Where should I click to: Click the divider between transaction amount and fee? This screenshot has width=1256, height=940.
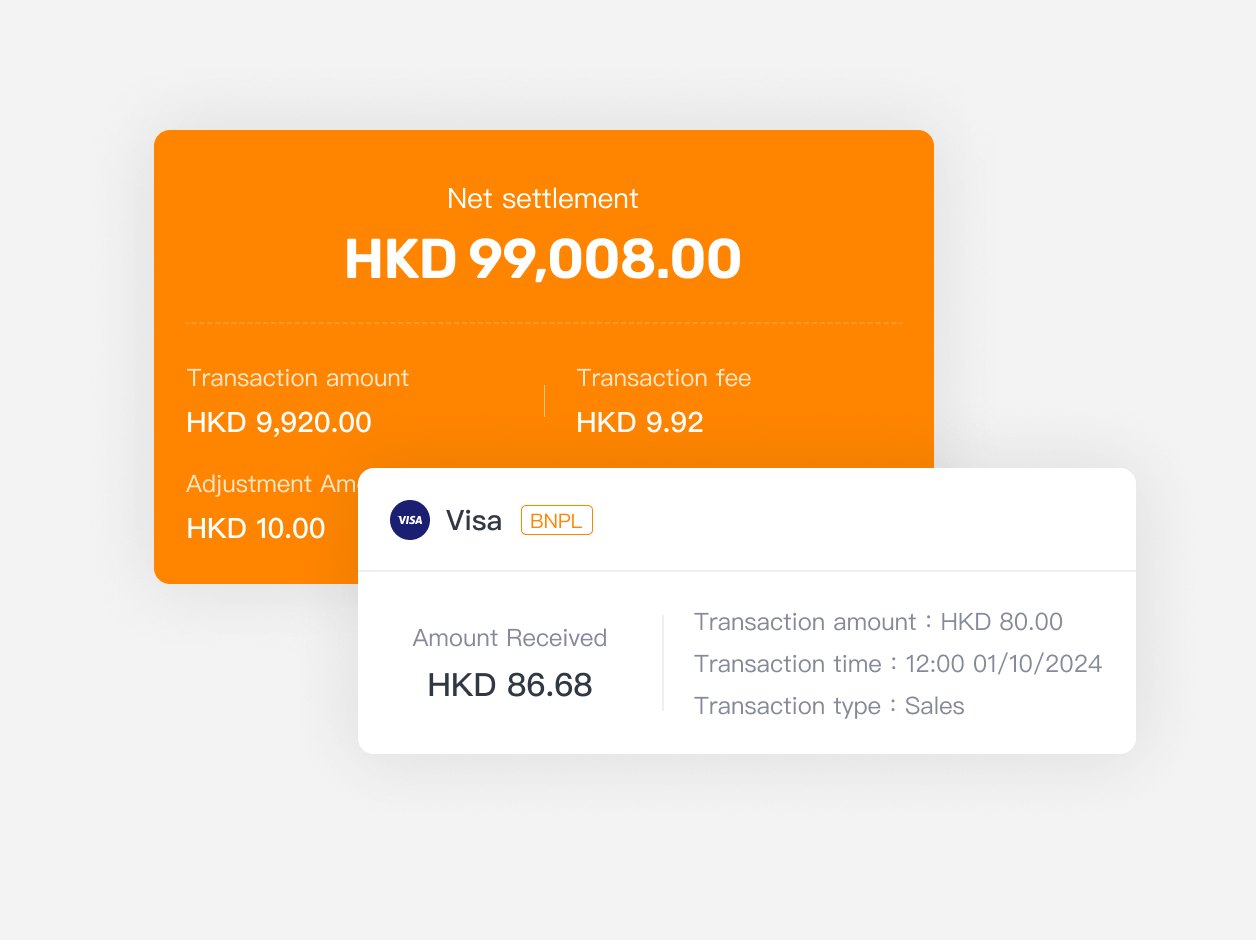pos(544,401)
